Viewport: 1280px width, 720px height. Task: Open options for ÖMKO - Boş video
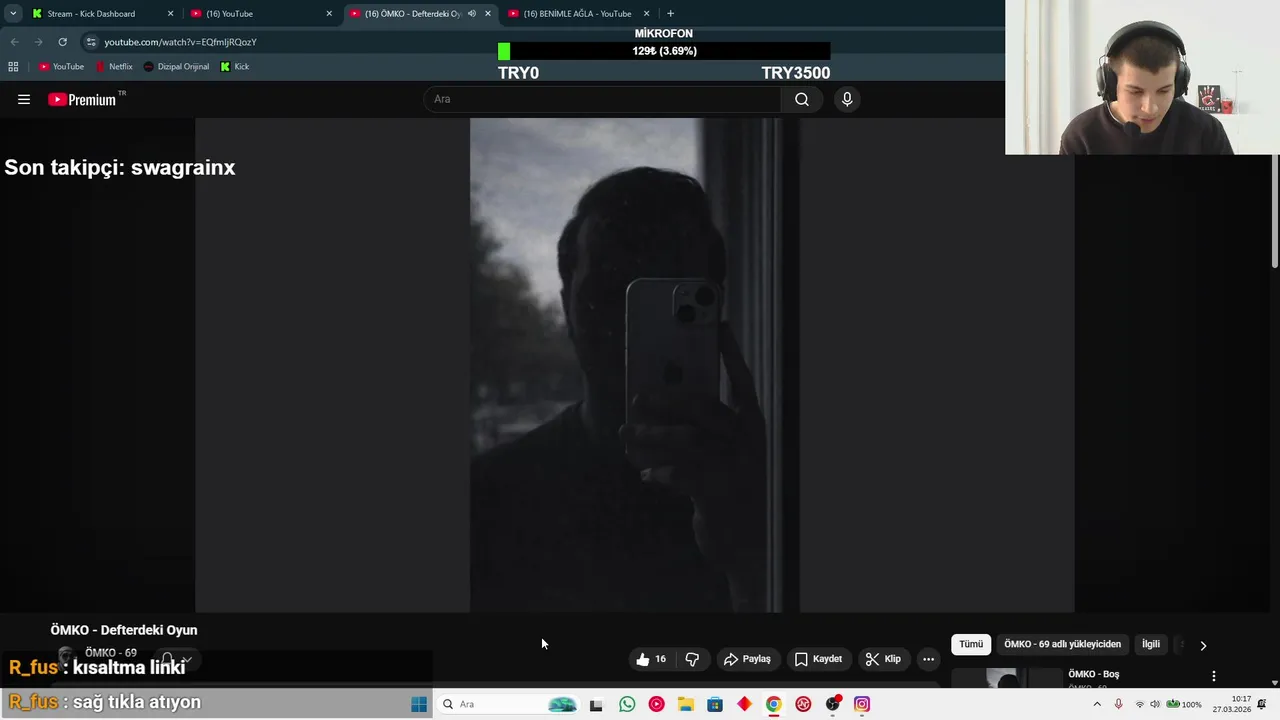click(x=1214, y=676)
